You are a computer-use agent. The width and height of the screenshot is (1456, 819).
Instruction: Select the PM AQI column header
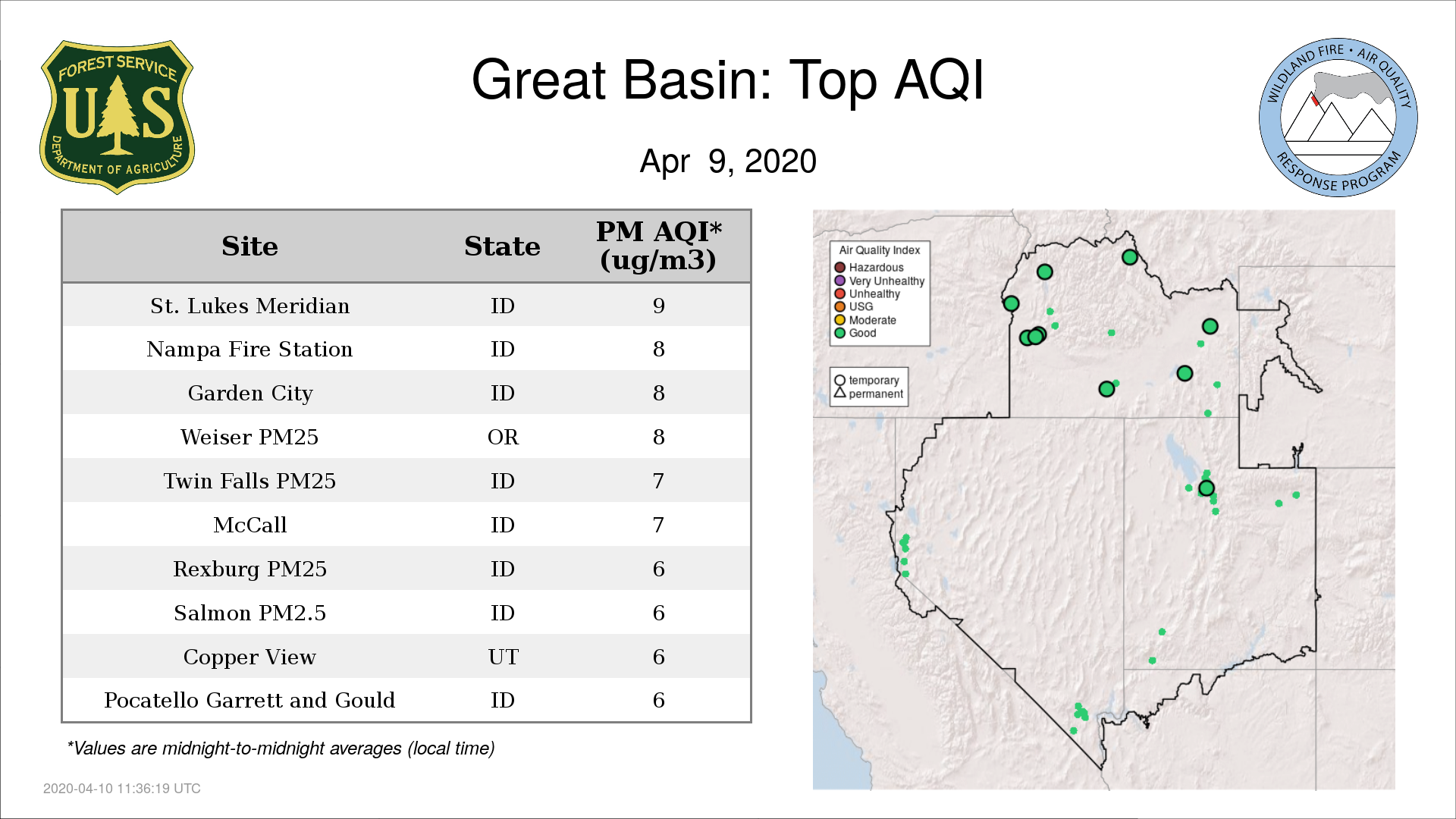[x=658, y=246]
